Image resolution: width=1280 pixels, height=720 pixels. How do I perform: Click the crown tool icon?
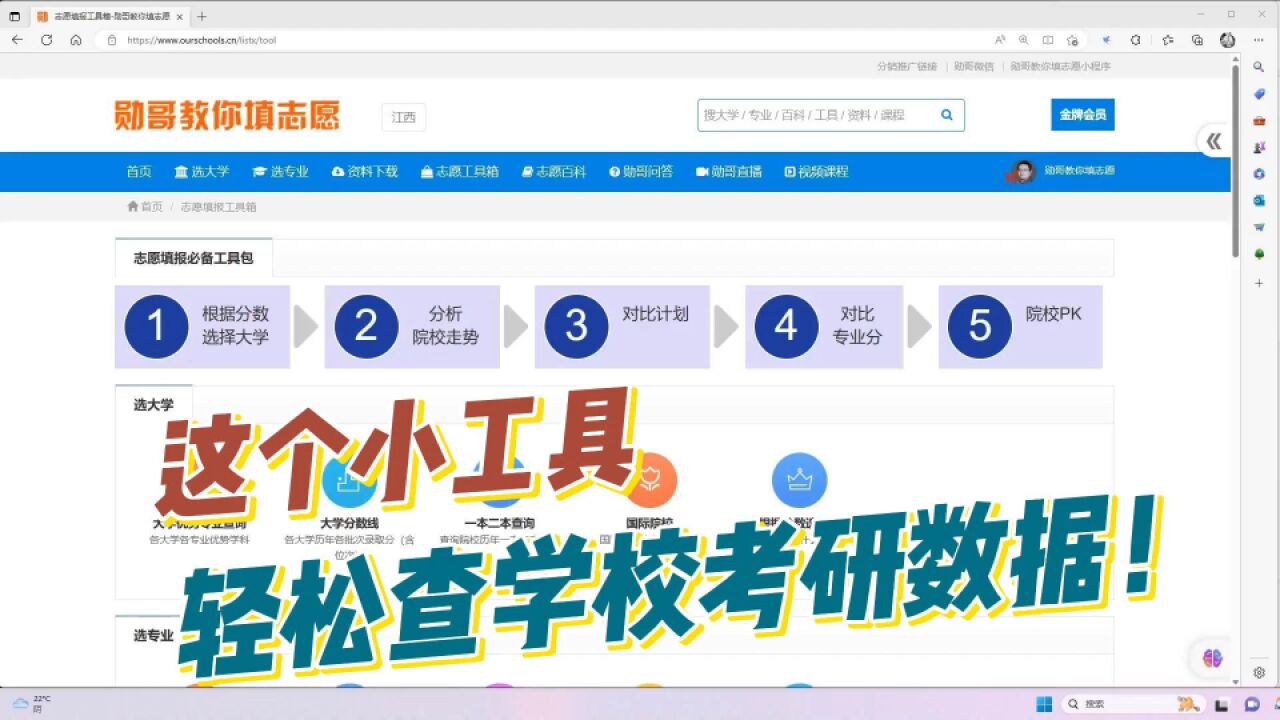coord(799,480)
